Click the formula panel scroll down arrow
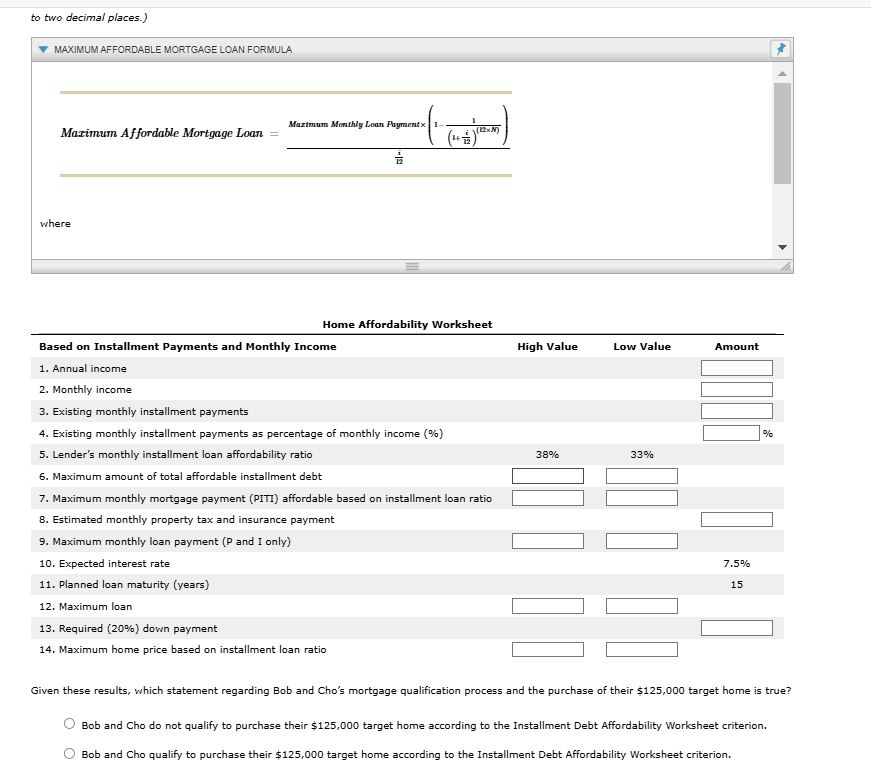The height and width of the screenshot is (776, 871). point(782,247)
